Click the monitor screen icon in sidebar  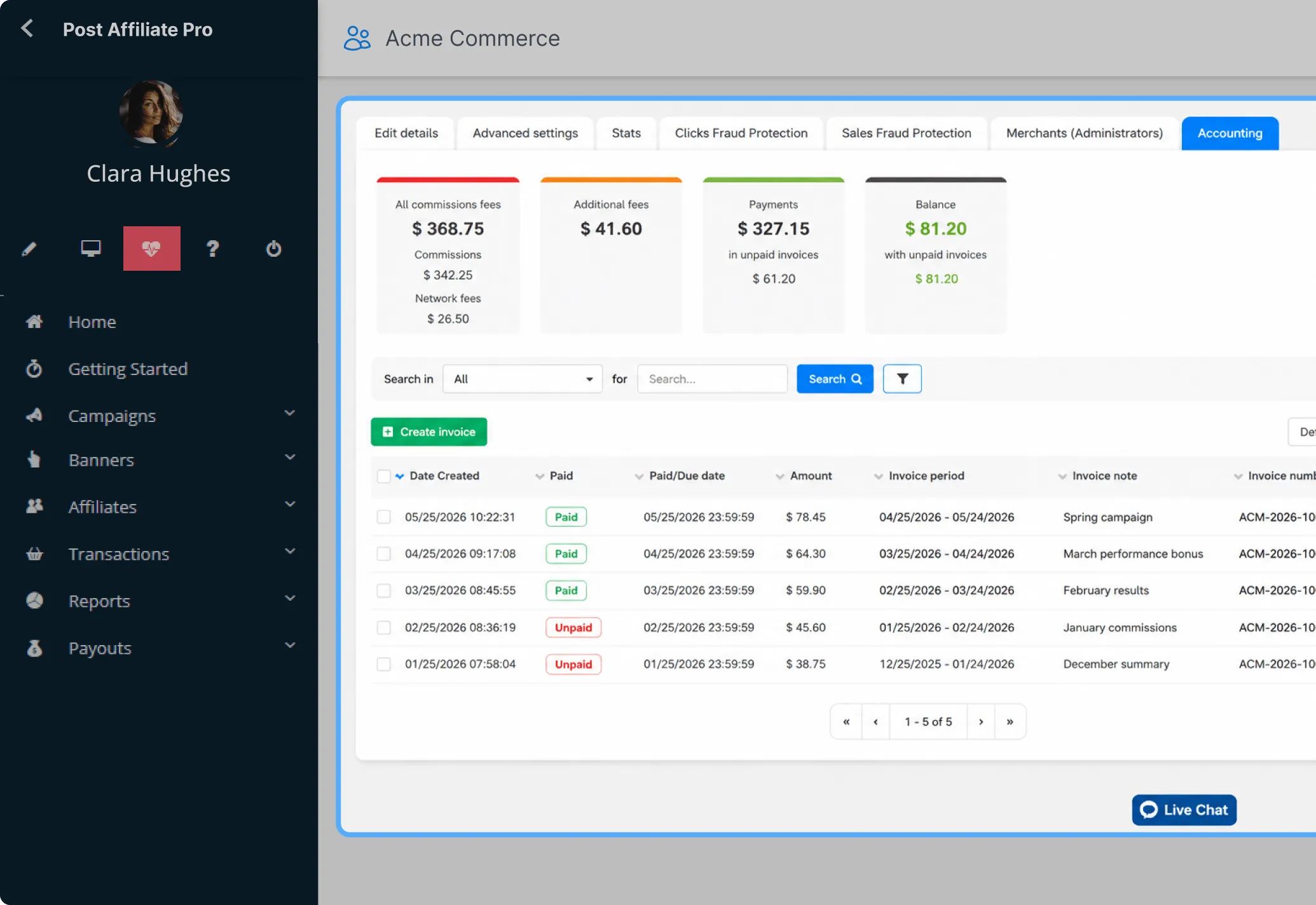click(x=91, y=248)
